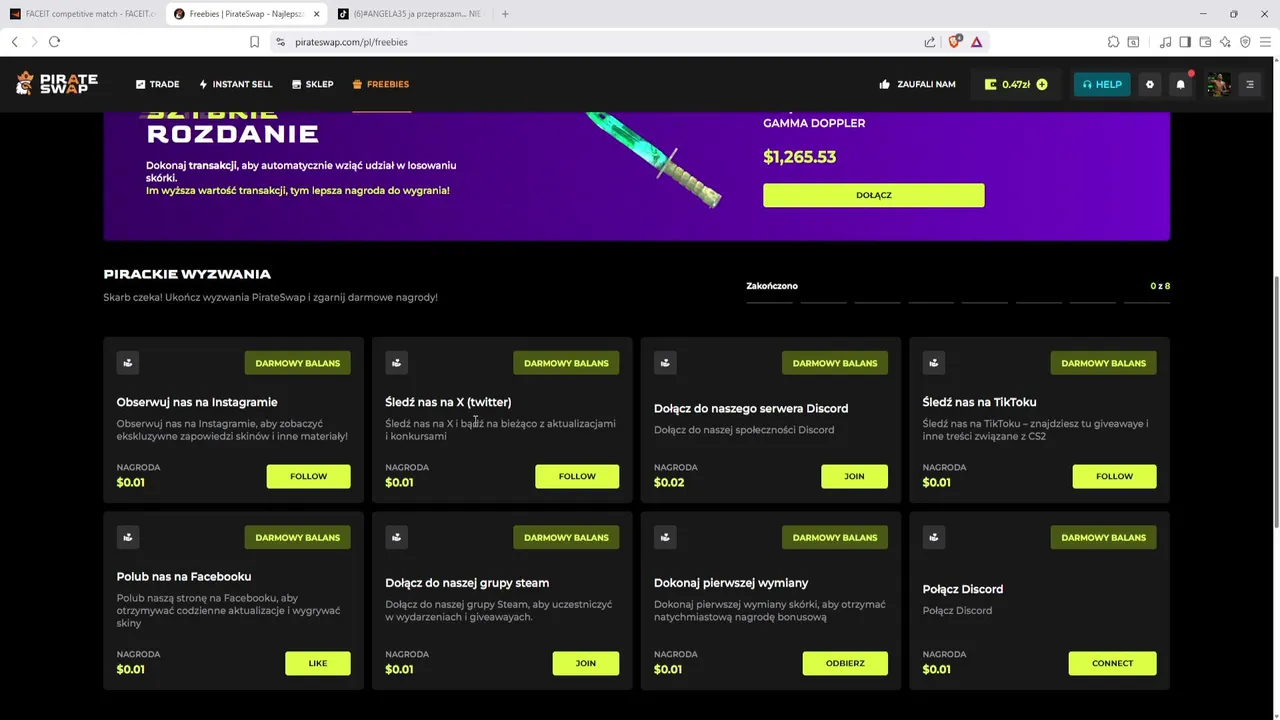The width and height of the screenshot is (1280, 720).
Task: Close the Freebies PirateSwap tab
Action: (317, 14)
